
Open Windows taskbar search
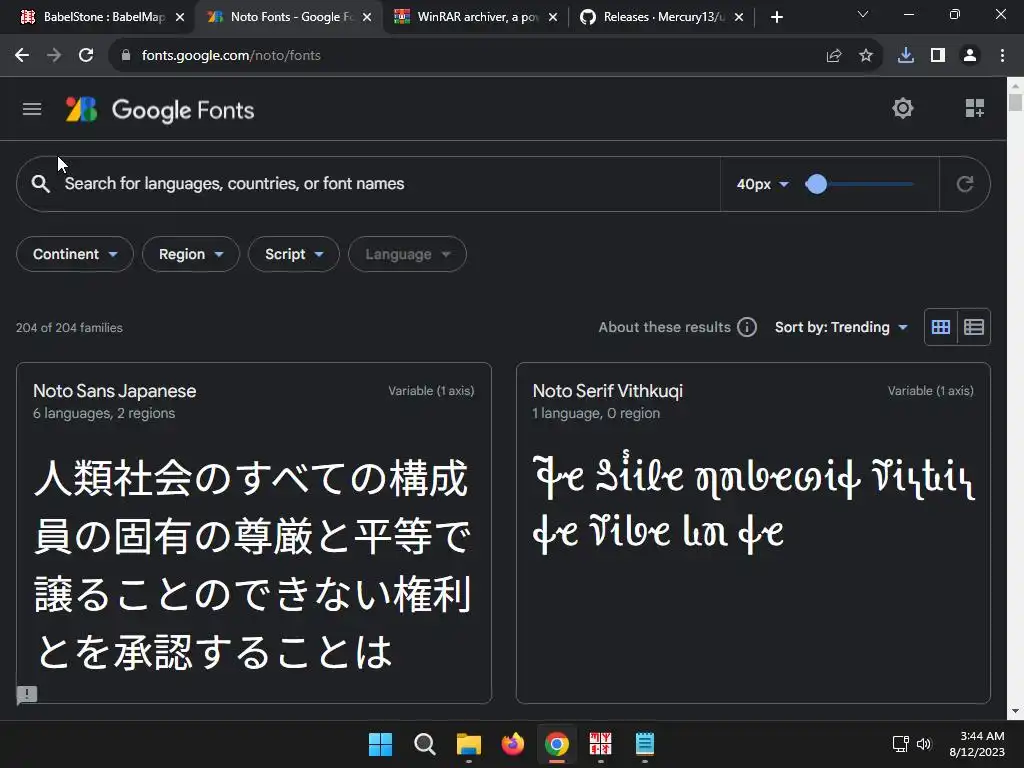424,744
